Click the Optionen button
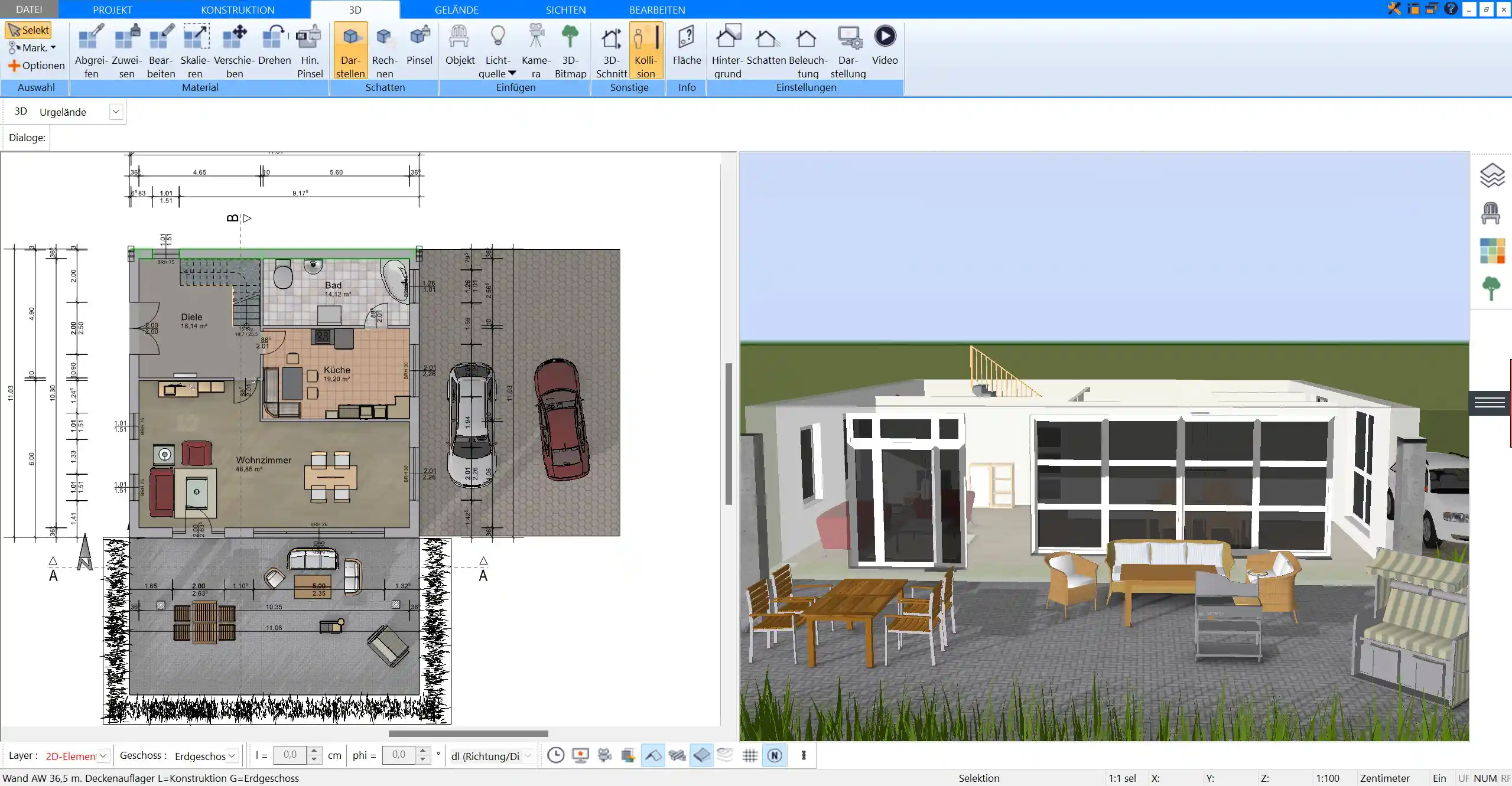 tap(36, 66)
